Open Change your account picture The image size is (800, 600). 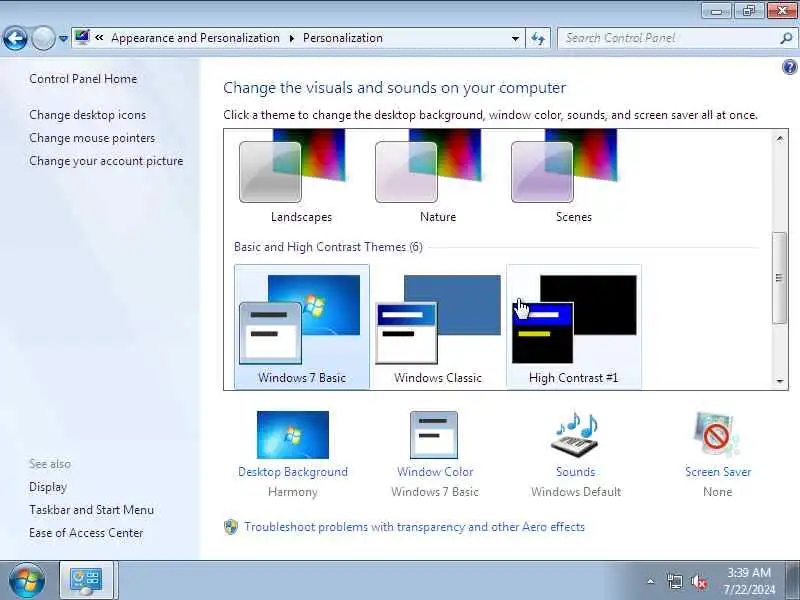[x=106, y=161]
